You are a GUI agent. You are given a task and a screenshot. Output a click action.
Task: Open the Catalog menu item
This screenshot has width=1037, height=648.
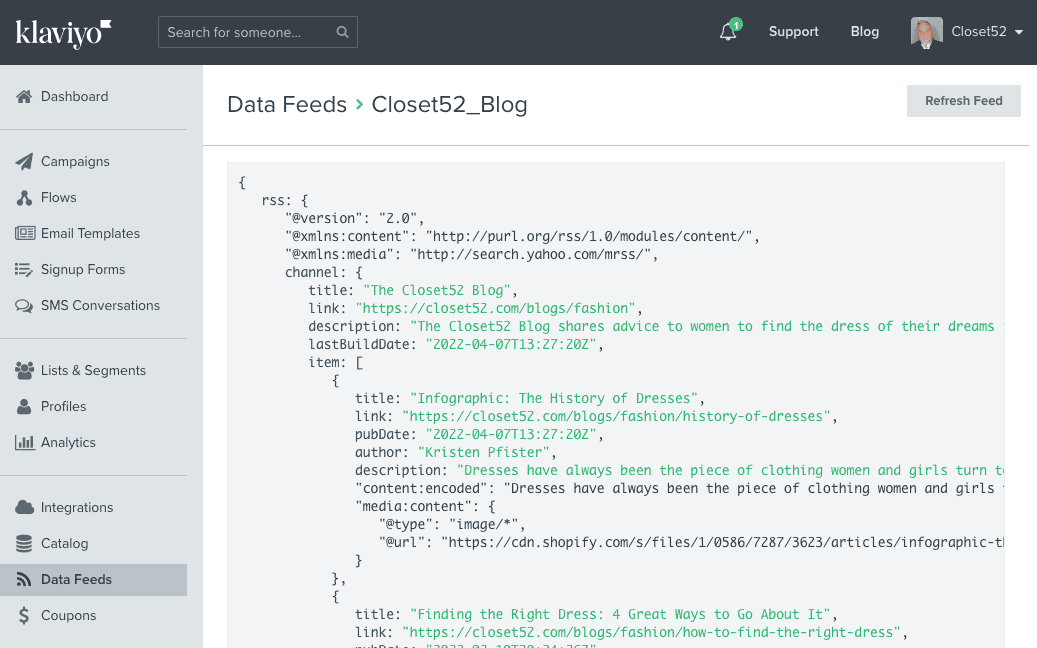click(64, 544)
